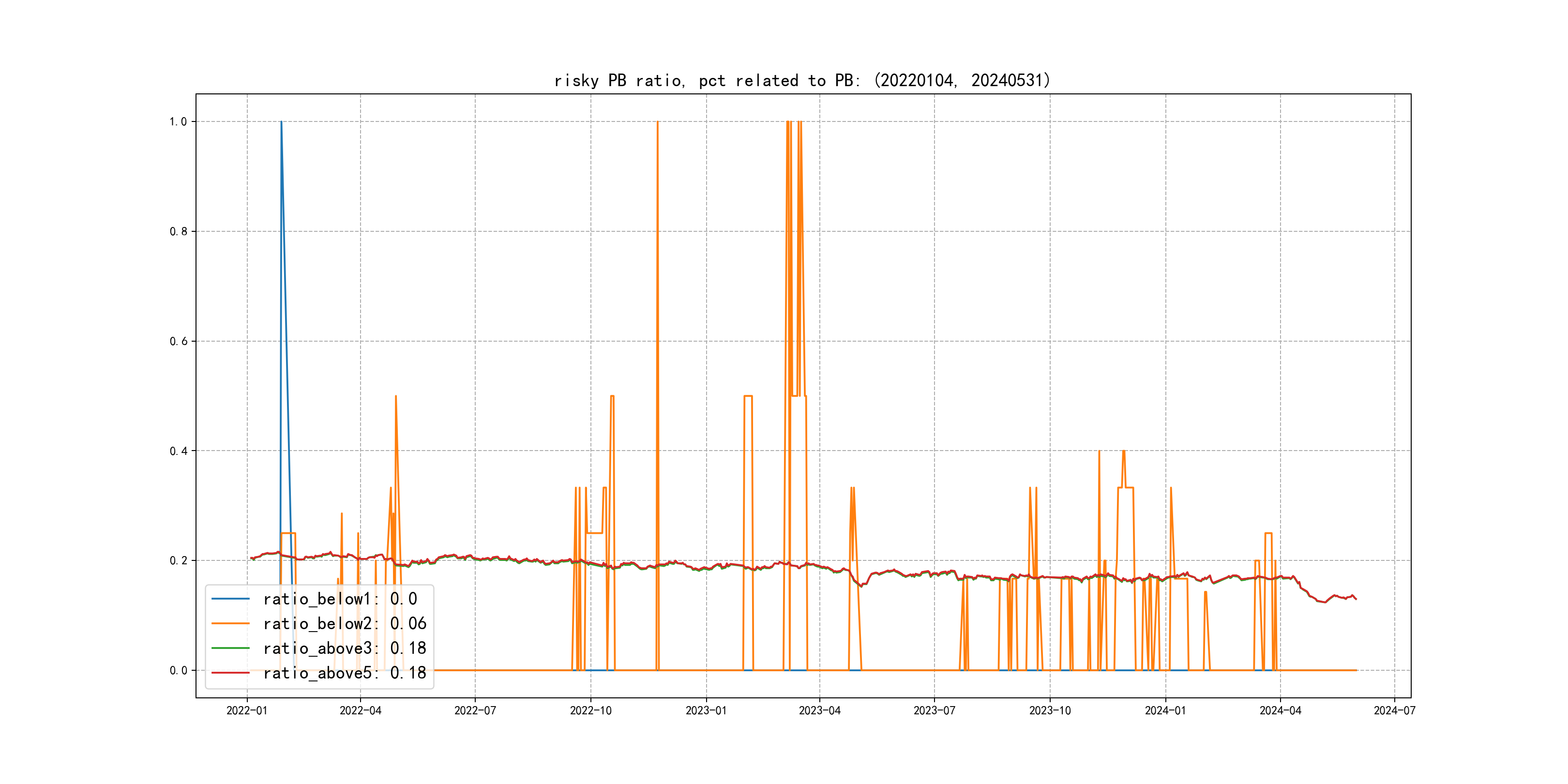Screen dimensions: 1568x784
Task: Click the 2022-01 x-axis tick label
Action: click(x=246, y=710)
